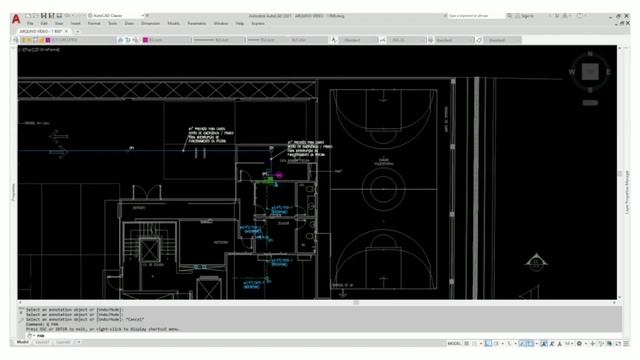Click the Dimension Style icon
Viewport: 640px width, 360px height.
(383, 40)
